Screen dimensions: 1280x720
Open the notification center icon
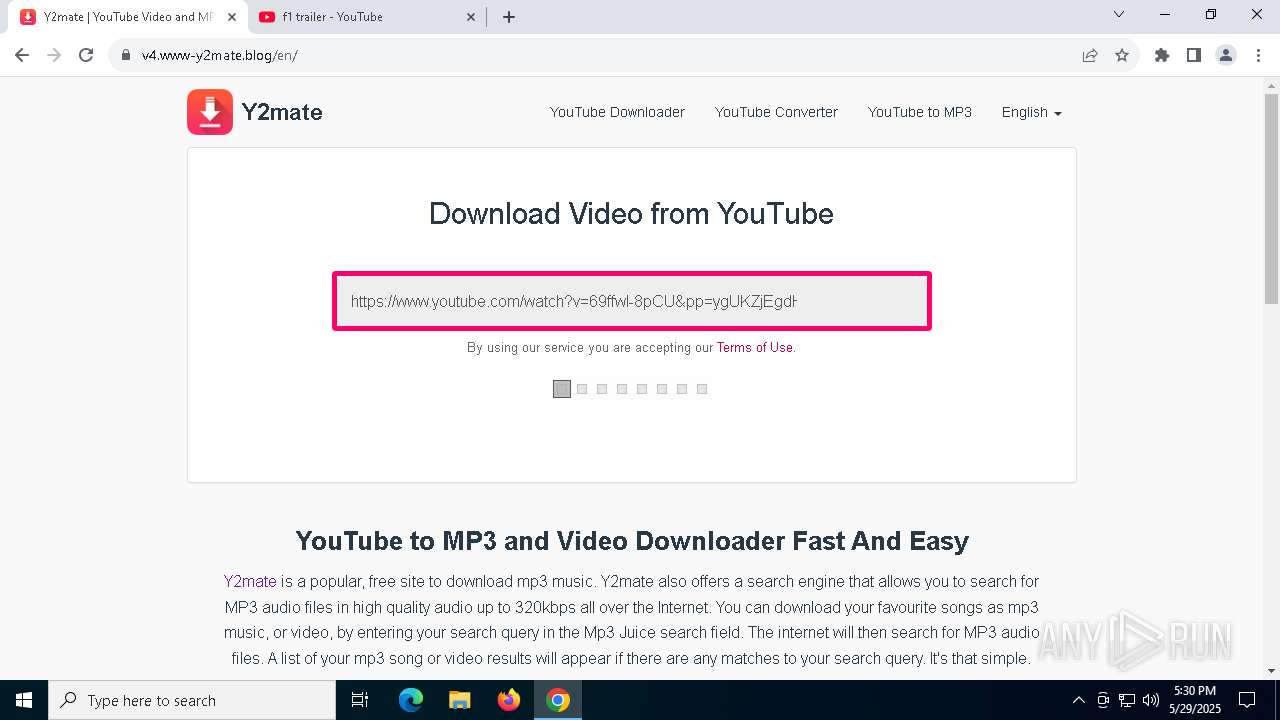1247,700
